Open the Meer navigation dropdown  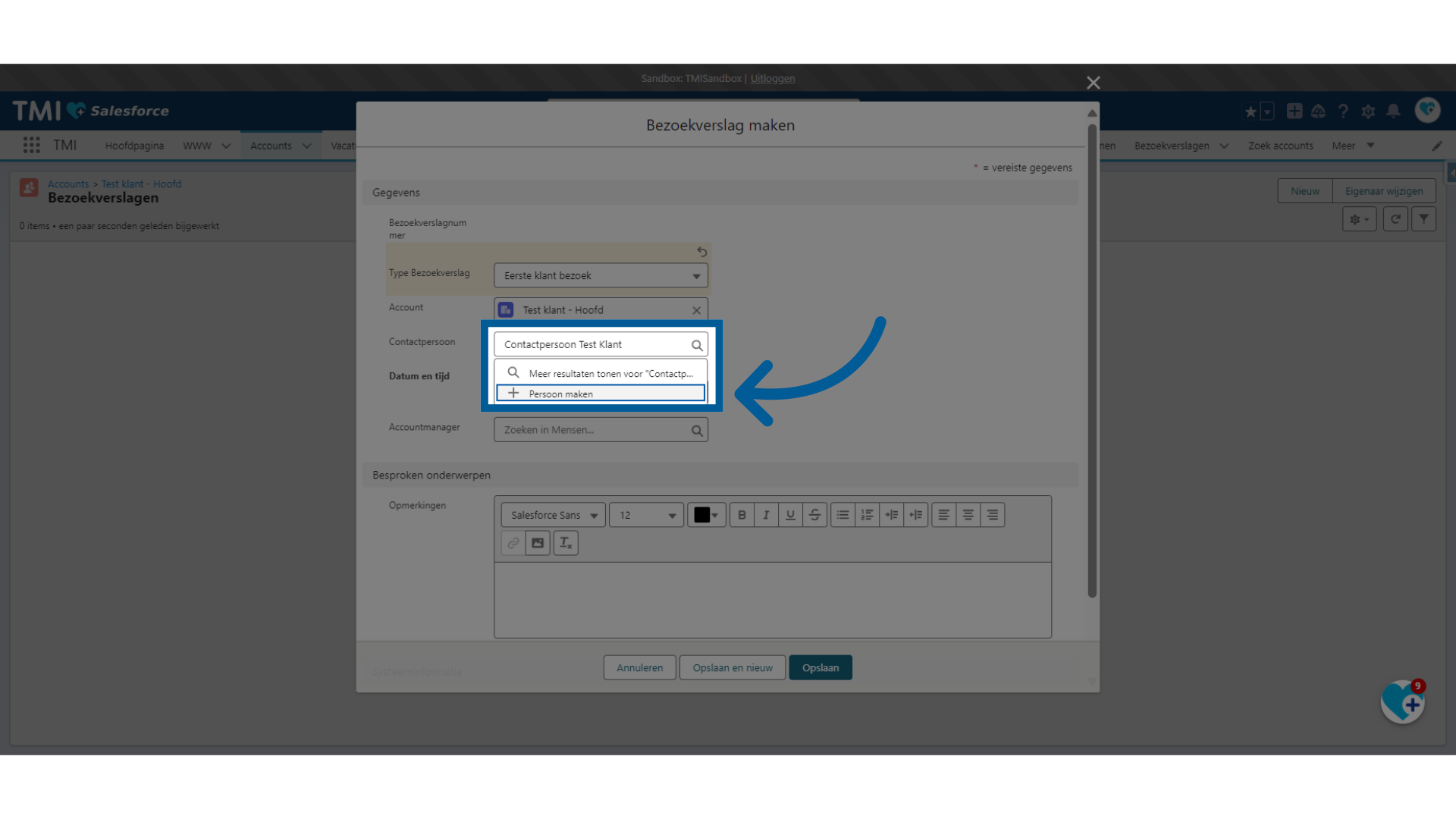point(1353,146)
